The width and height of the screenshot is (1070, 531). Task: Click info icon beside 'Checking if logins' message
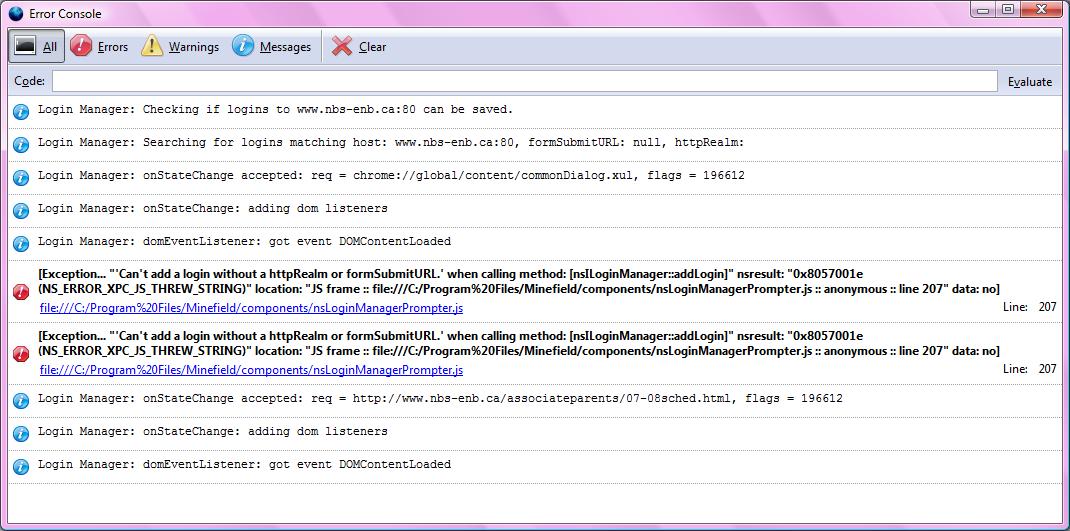[21, 111]
